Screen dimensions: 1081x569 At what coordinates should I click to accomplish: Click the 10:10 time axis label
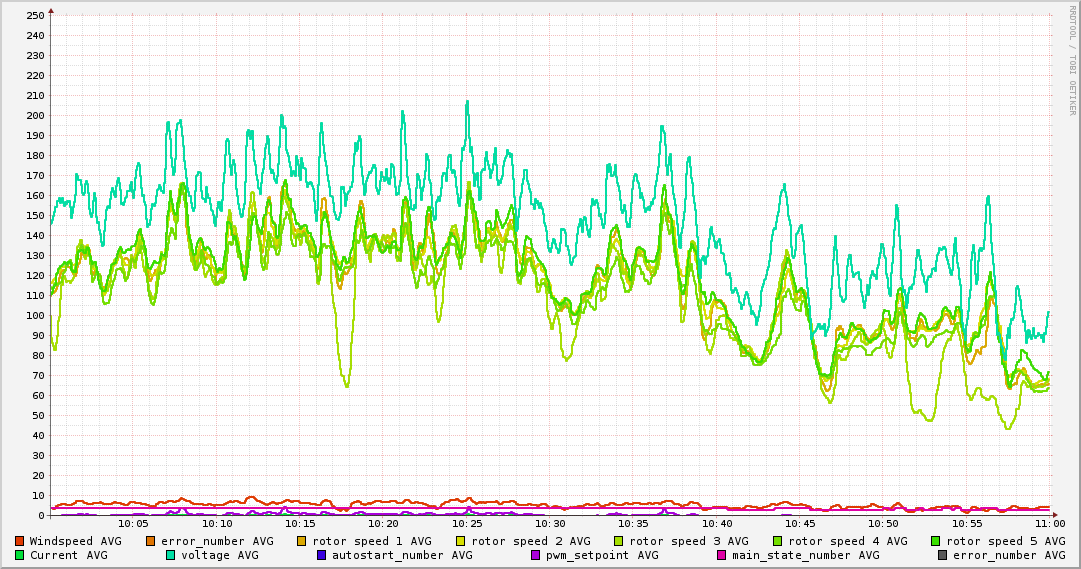[x=216, y=524]
